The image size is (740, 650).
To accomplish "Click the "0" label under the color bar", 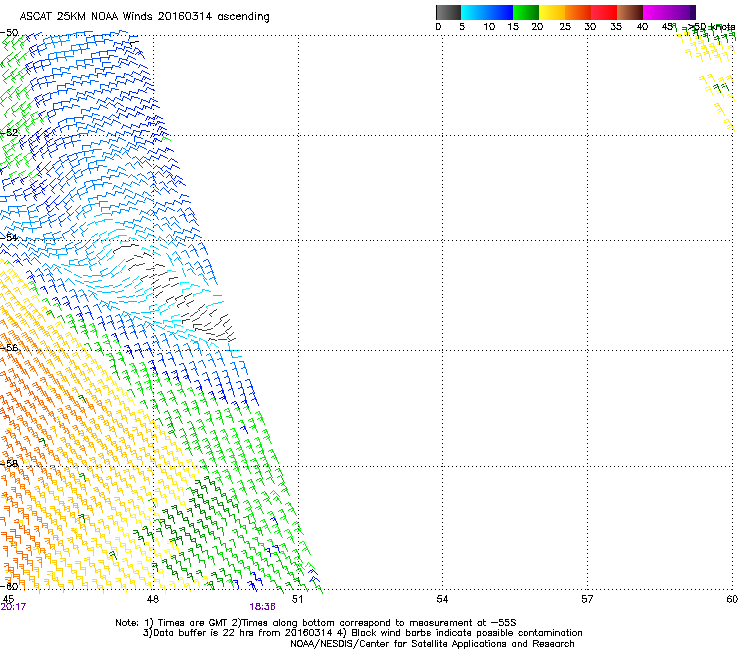I will point(438,27).
